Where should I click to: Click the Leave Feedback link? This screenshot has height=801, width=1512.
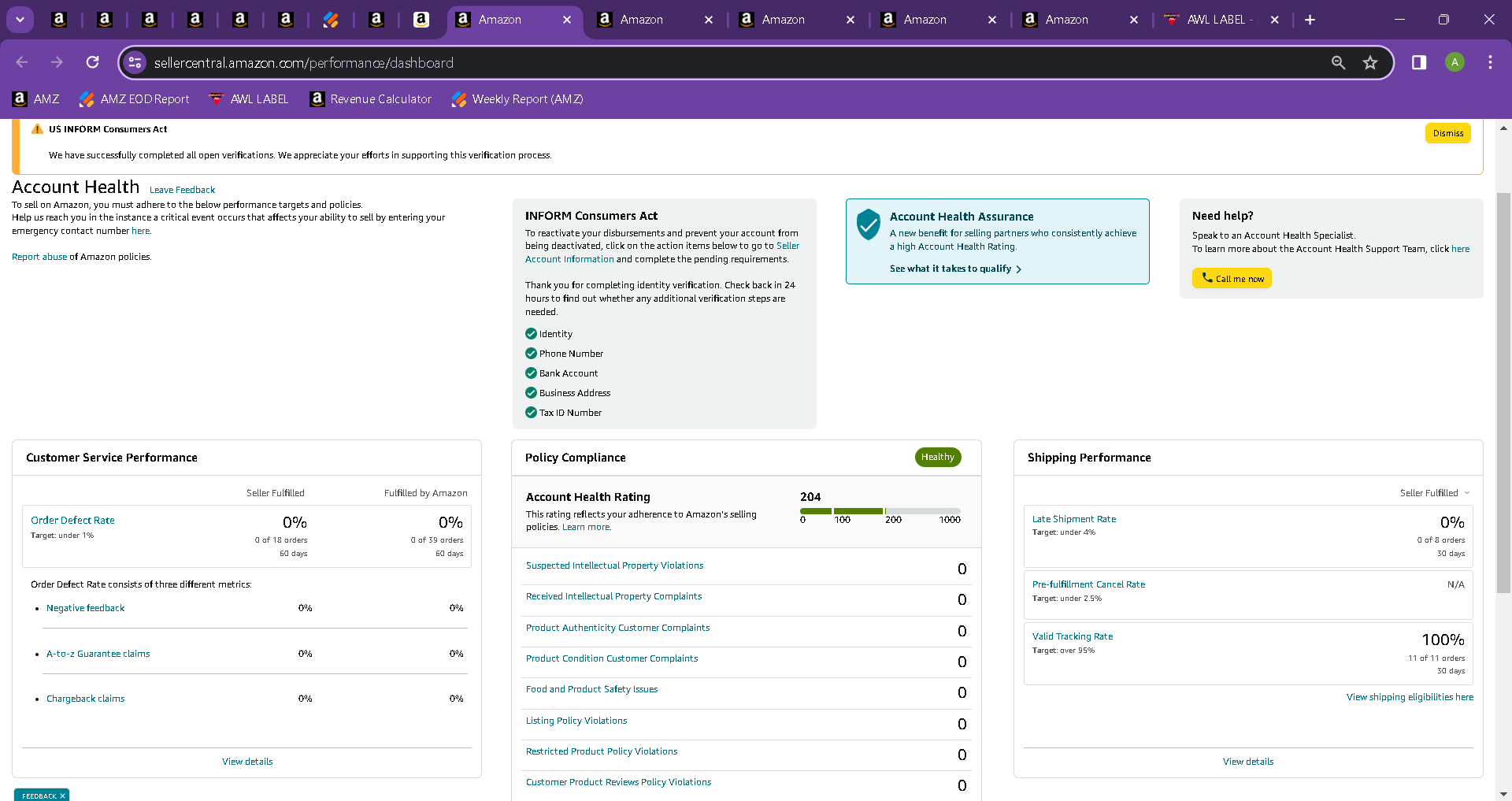point(182,190)
